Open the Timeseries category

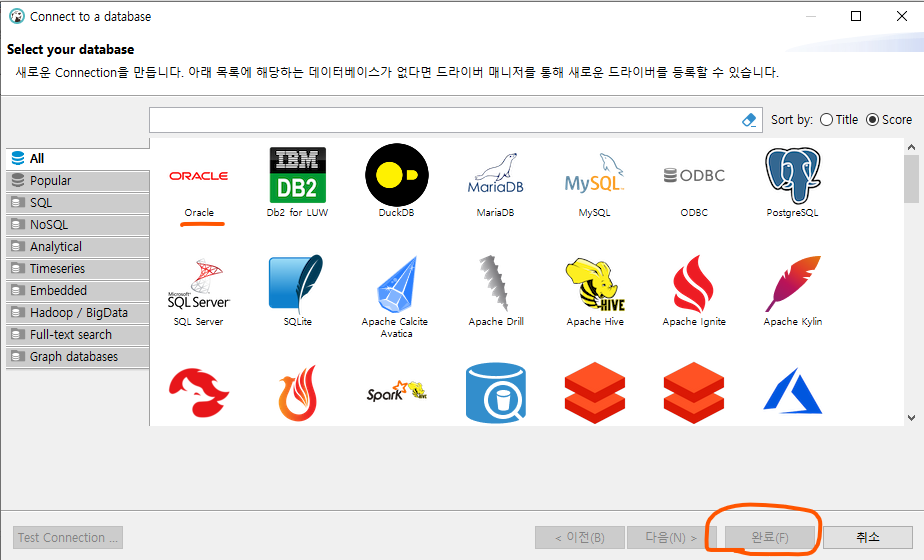pos(78,269)
